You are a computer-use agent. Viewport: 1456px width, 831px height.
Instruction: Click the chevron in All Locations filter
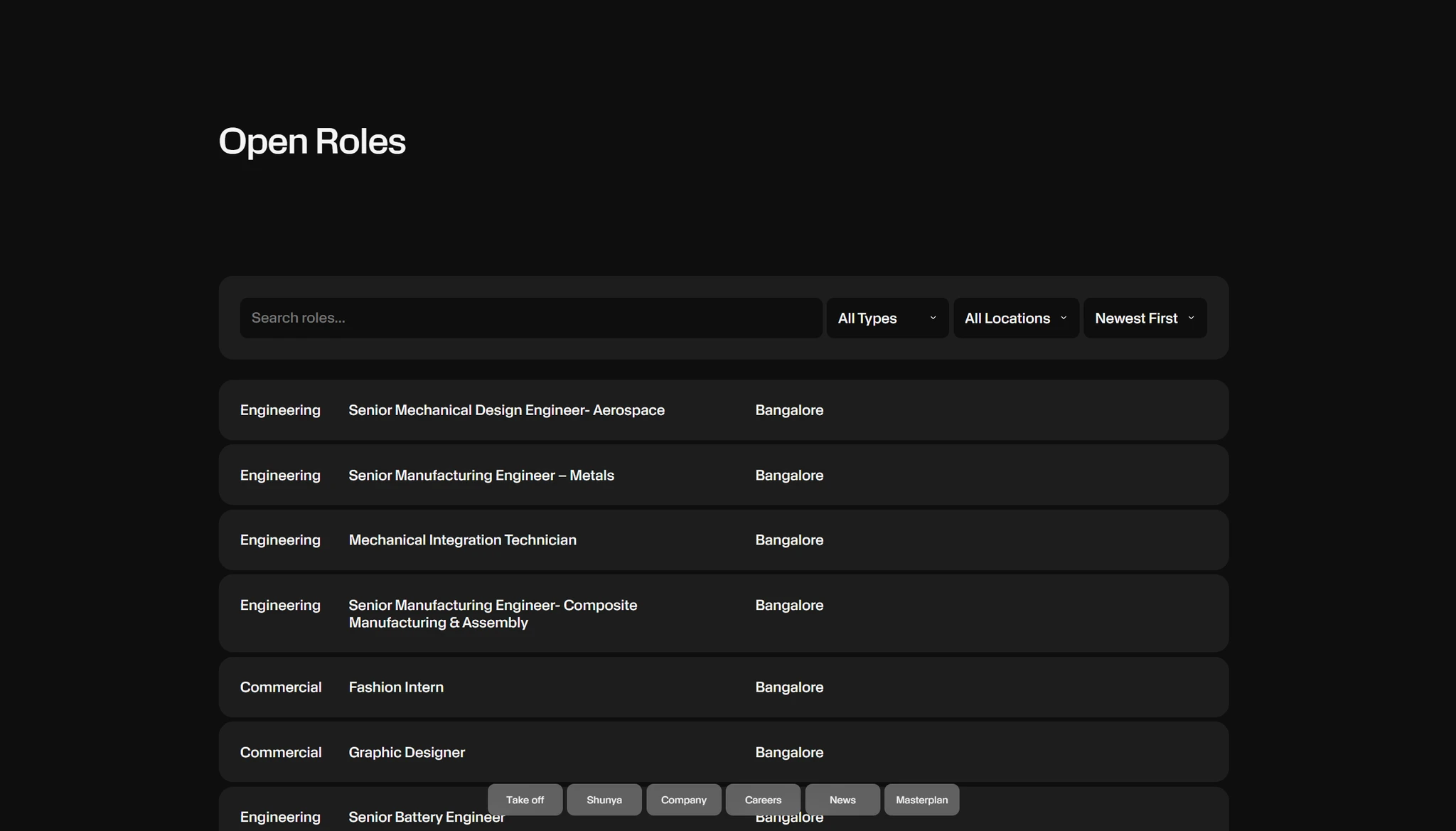(x=1064, y=318)
